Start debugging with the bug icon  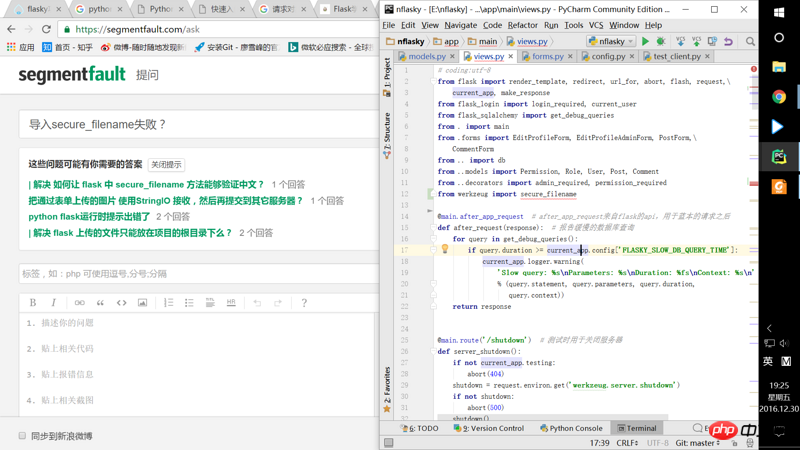tap(661, 42)
